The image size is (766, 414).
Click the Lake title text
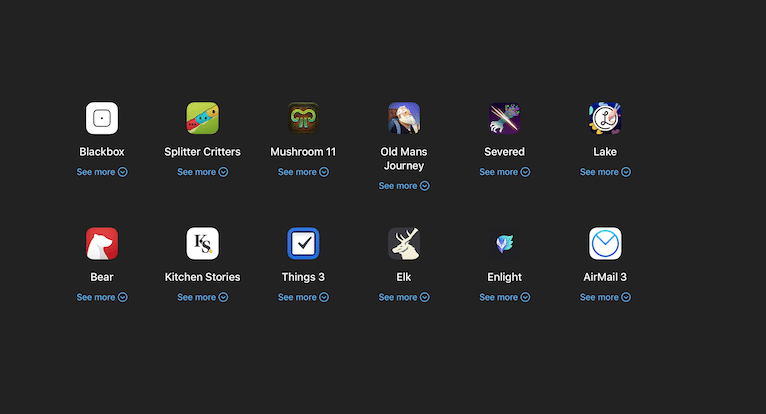click(605, 152)
